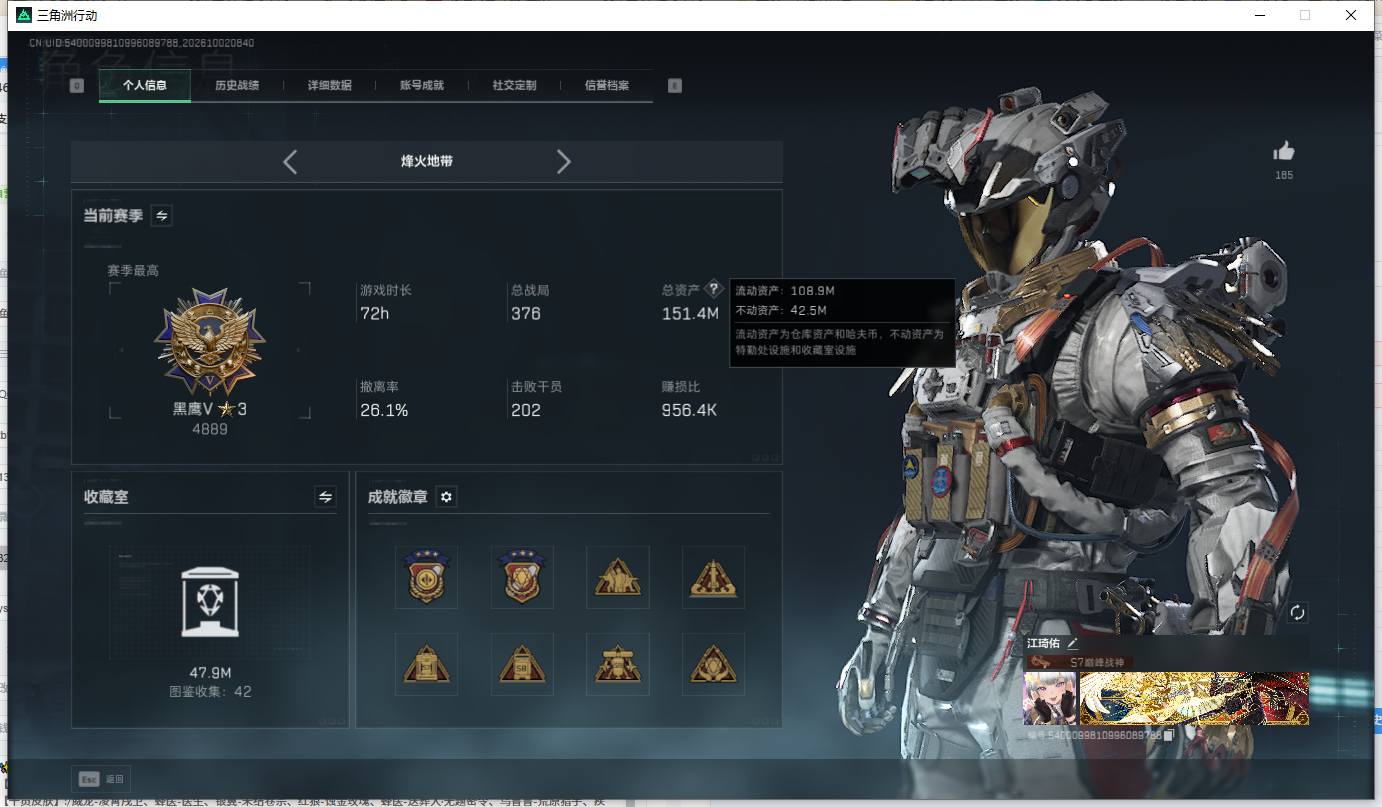Click the 击败干员 value 202
The image size is (1382, 807).
point(525,410)
